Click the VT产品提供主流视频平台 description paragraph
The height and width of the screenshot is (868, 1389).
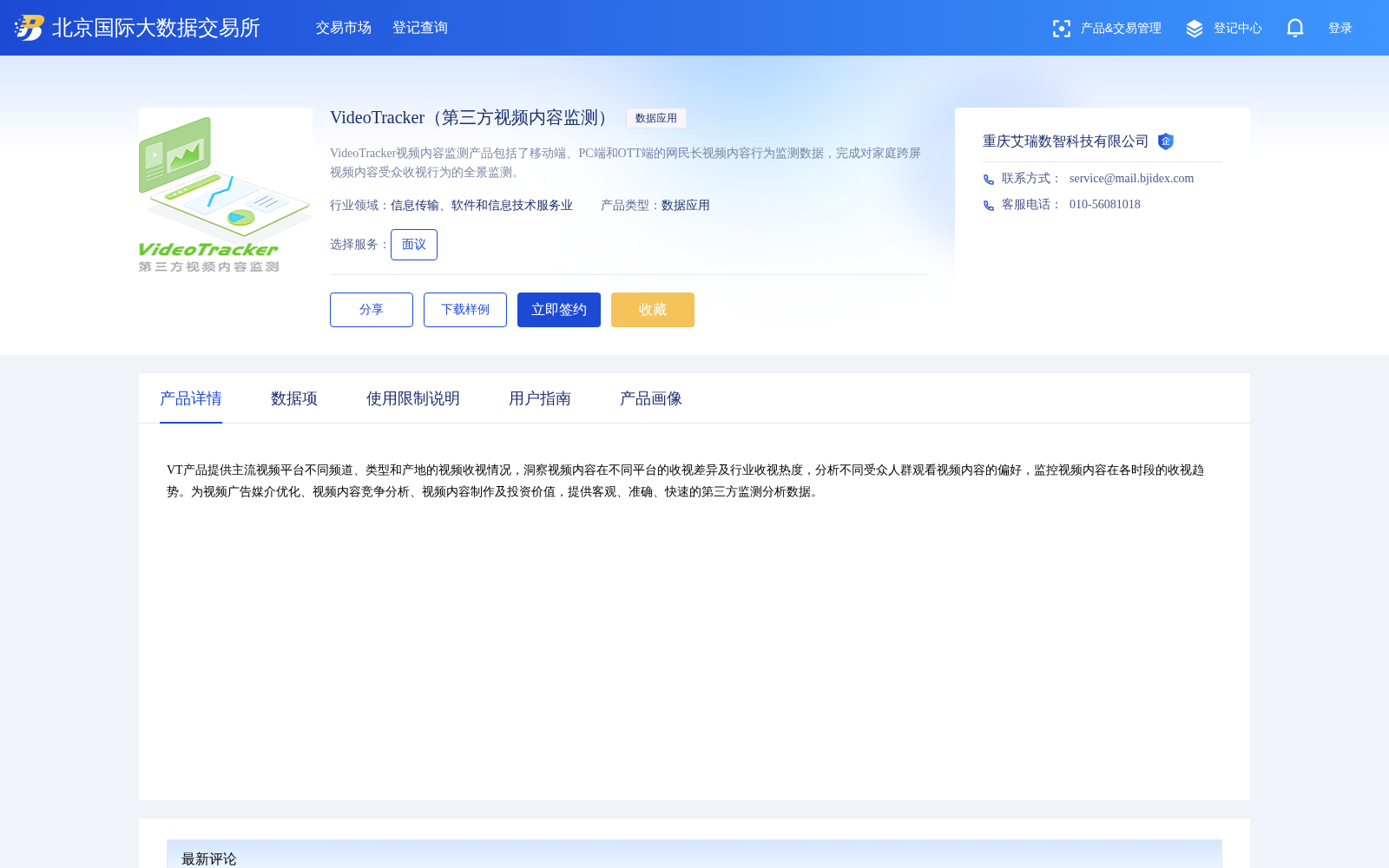[686, 481]
